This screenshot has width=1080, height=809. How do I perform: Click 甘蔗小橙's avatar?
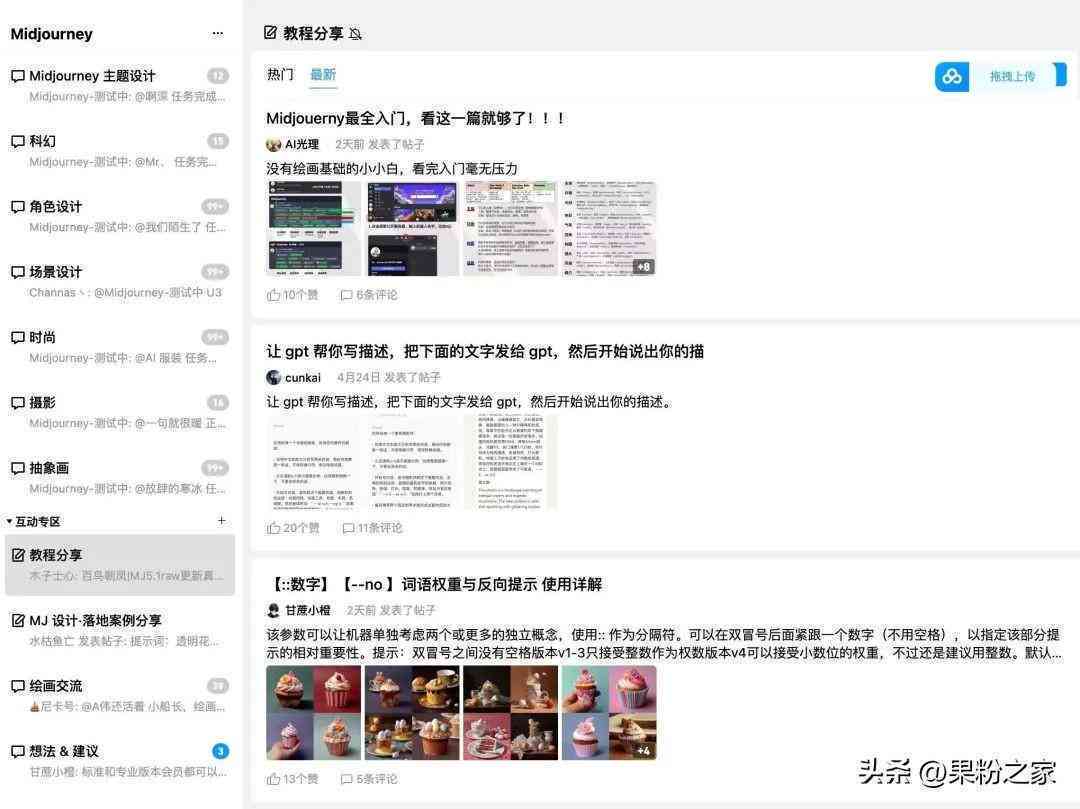coord(273,610)
